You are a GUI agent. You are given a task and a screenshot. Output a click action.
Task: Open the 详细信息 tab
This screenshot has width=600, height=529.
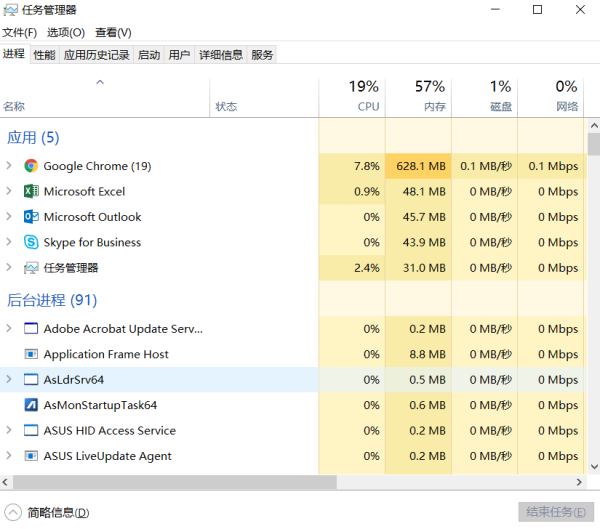tap(221, 55)
